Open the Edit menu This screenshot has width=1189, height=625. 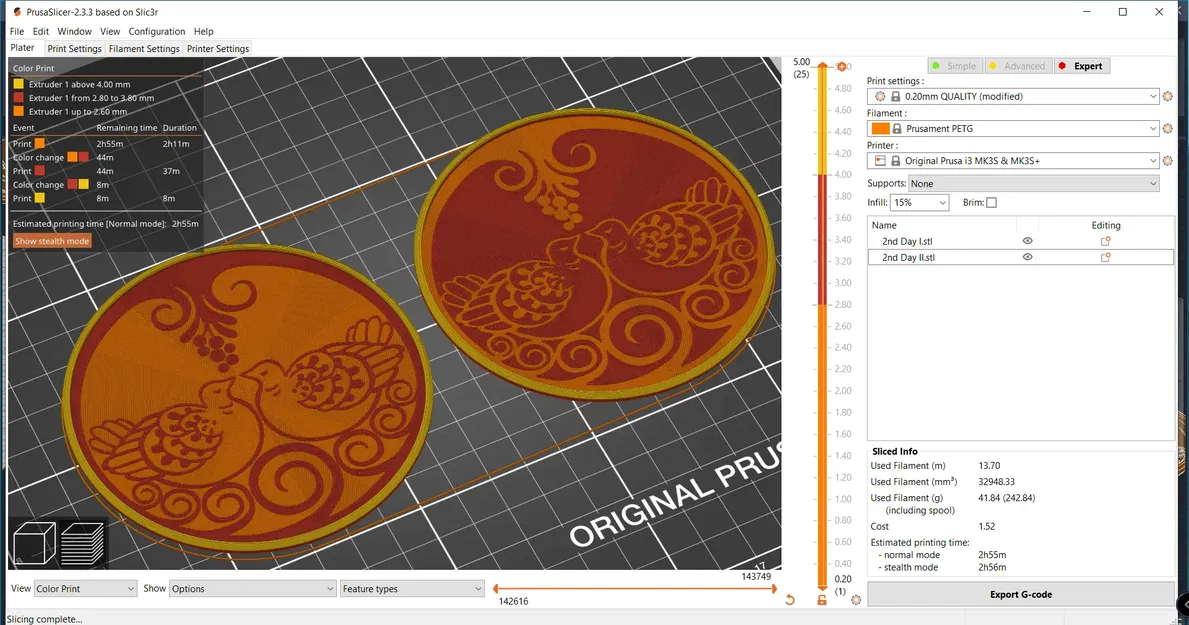[40, 31]
